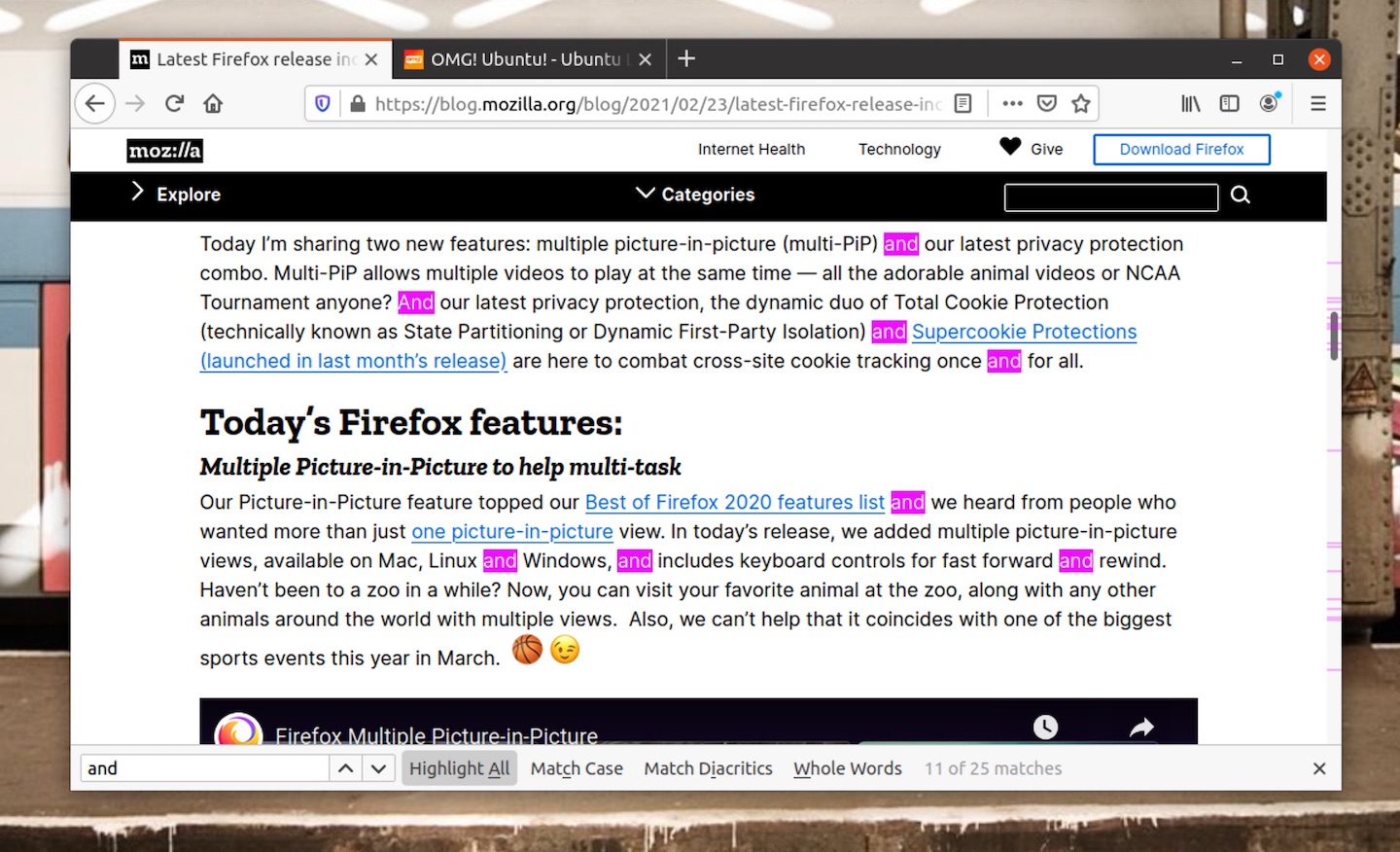Open launched in last month's release link

coord(353,361)
